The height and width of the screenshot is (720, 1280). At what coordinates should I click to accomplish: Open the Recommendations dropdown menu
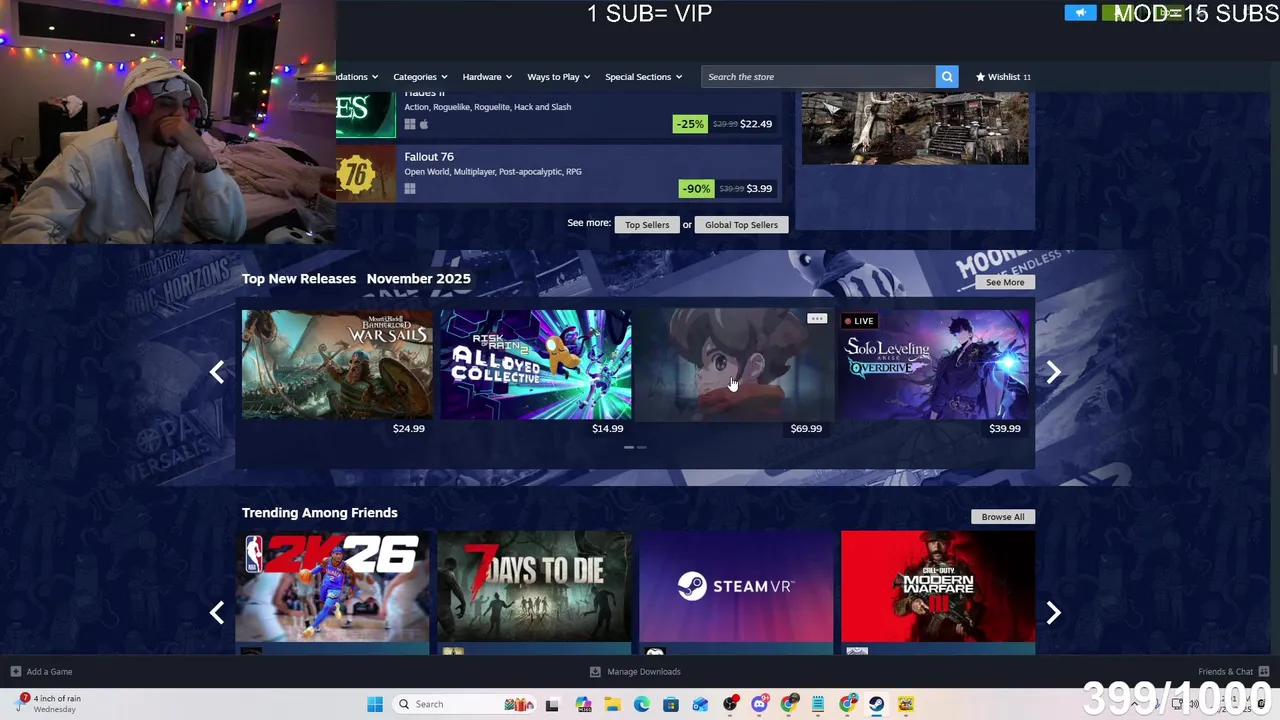tap(357, 77)
